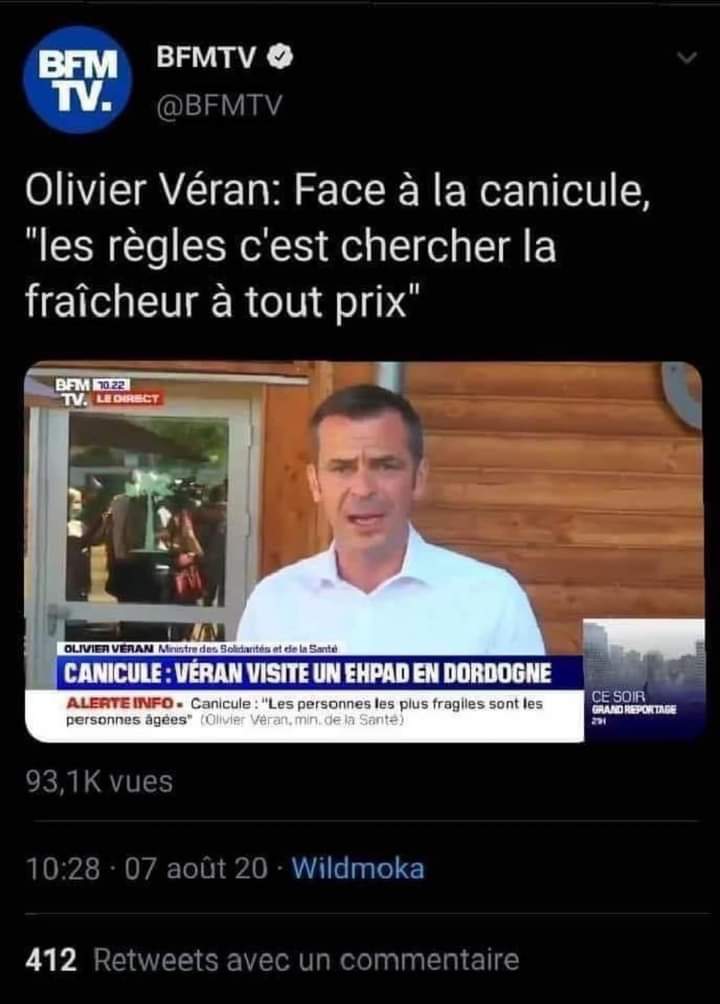Click the 10.22 clock in the video overlay
Viewport: 720px width, 1004px height.
click(112, 385)
